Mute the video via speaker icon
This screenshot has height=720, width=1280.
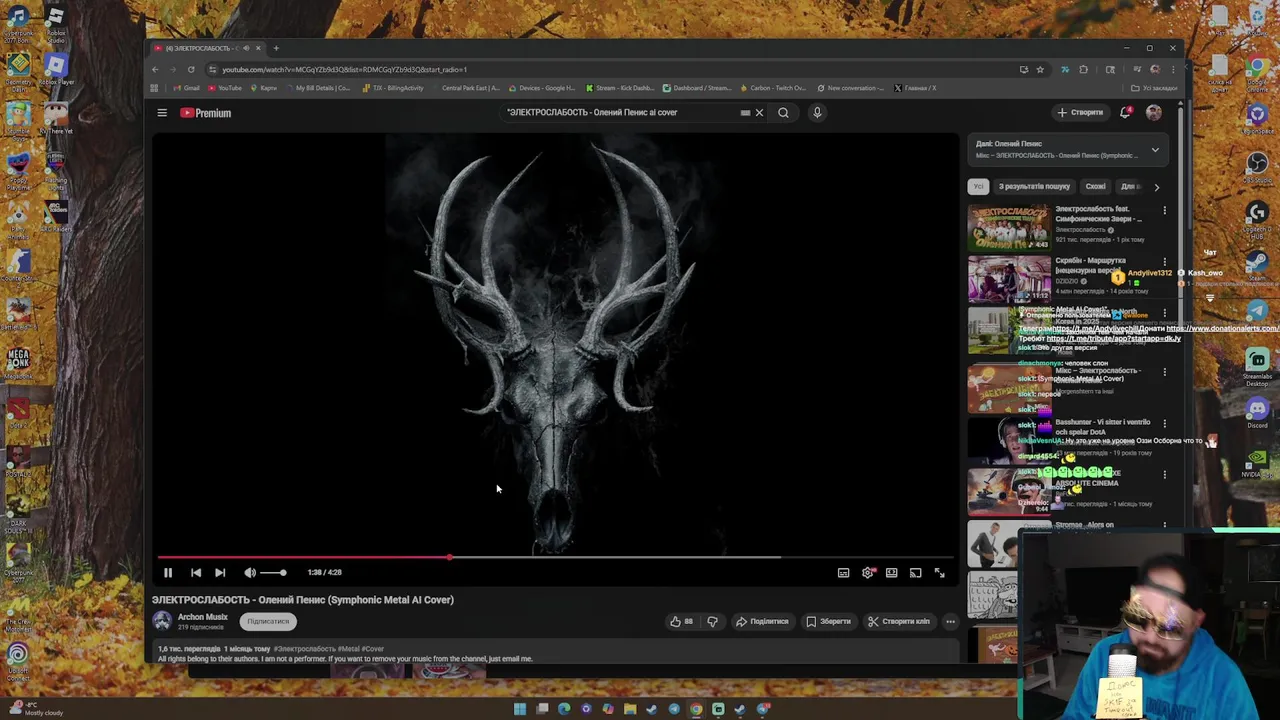[250, 572]
